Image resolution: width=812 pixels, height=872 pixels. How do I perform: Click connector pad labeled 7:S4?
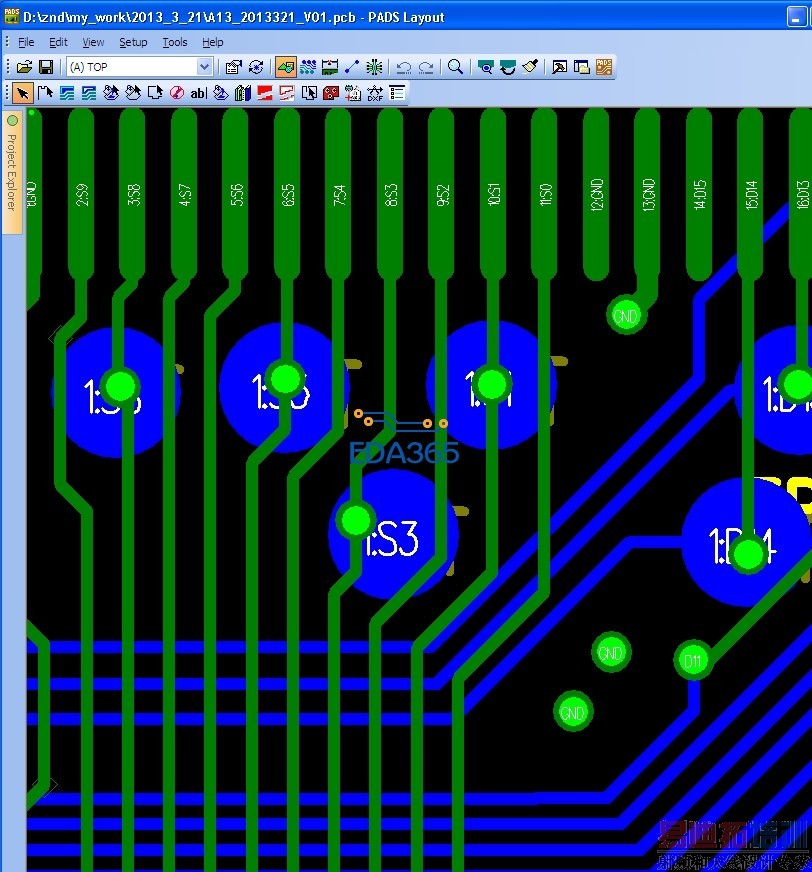[339, 194]
